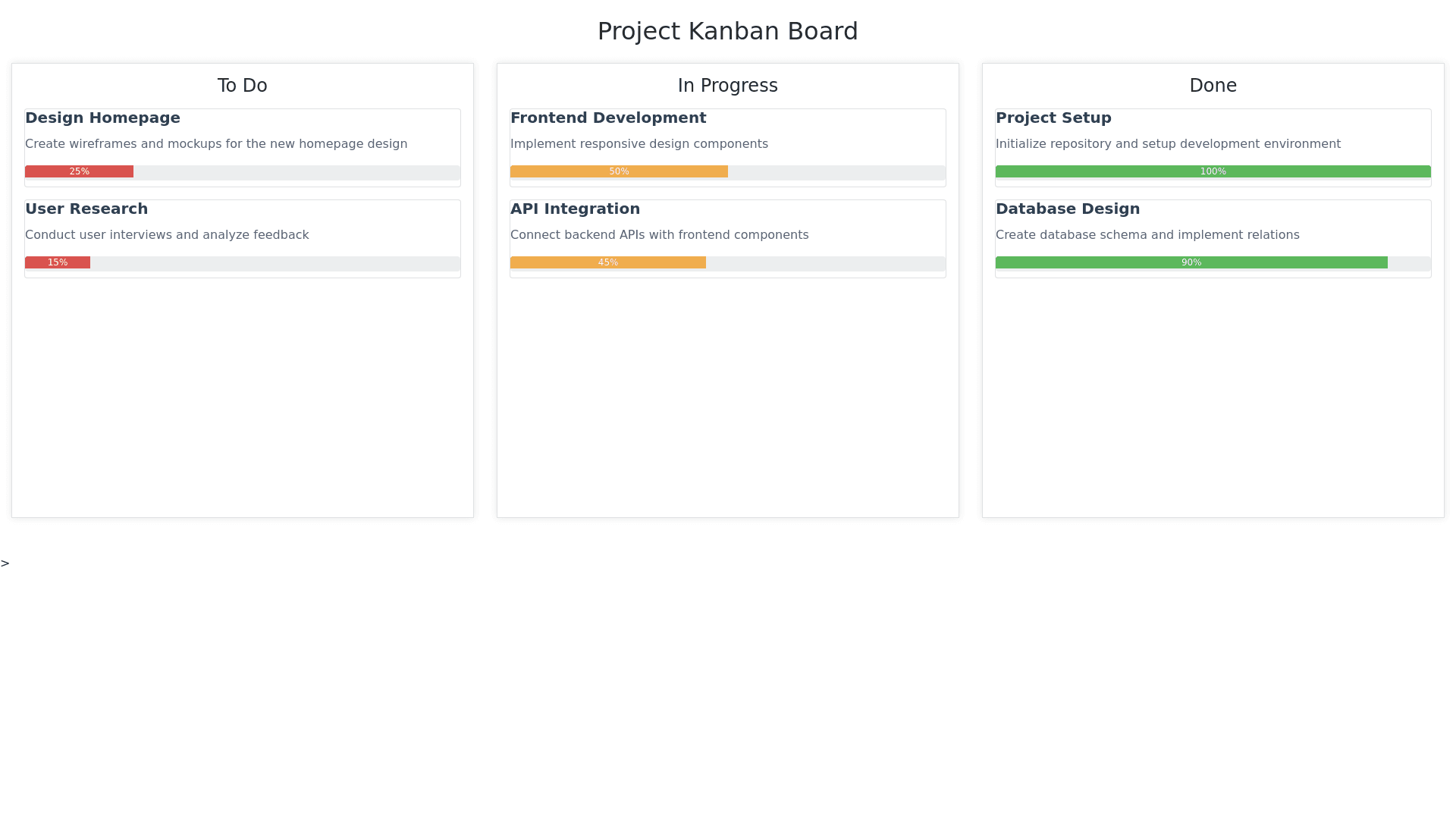
Task: Click the User Research card title
Action: coord(86,209)
